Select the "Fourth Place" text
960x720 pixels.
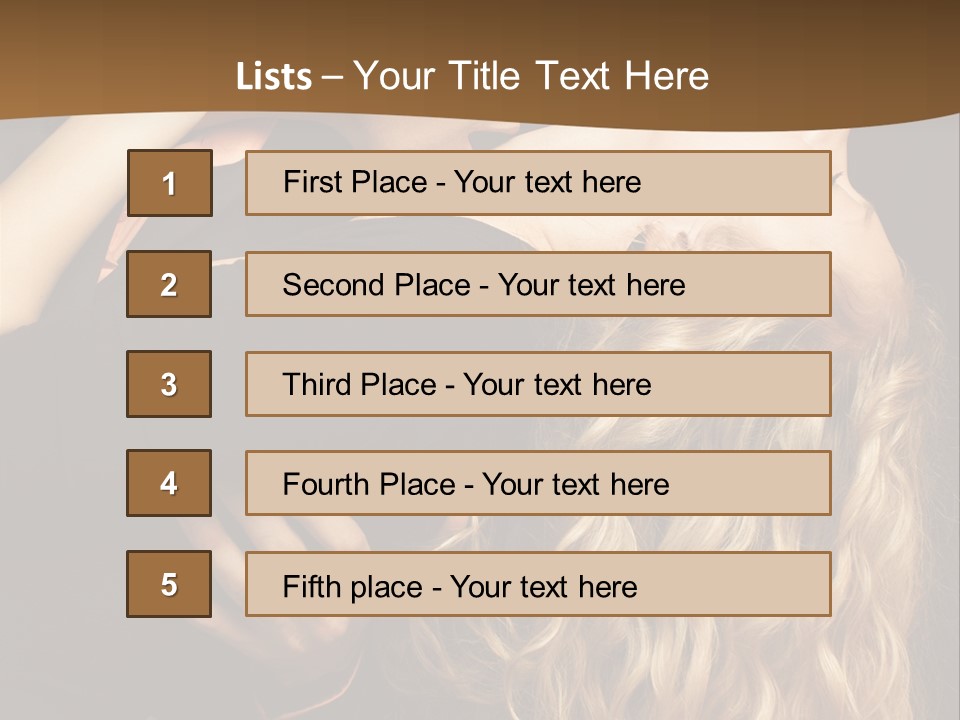coord(367,485)
